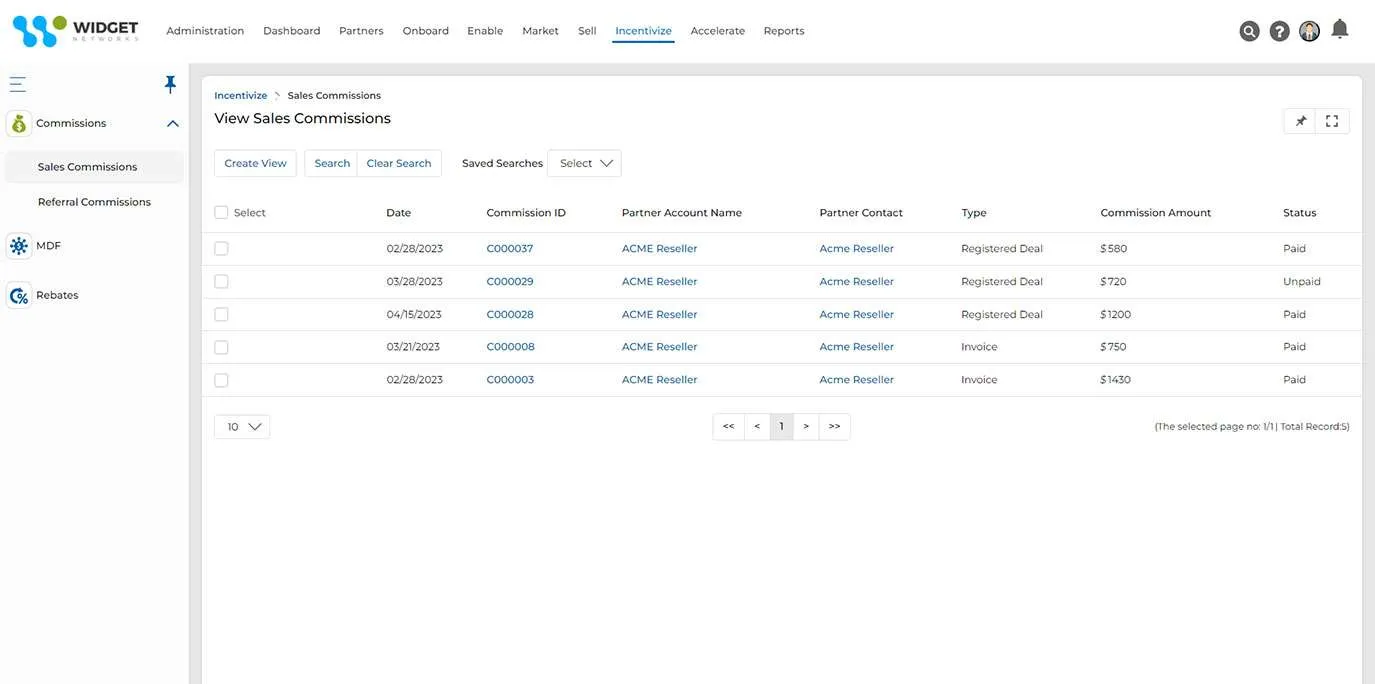Open the notifications bell
This screenshot has height=684, width=1375.
(x=1340, y=29)
